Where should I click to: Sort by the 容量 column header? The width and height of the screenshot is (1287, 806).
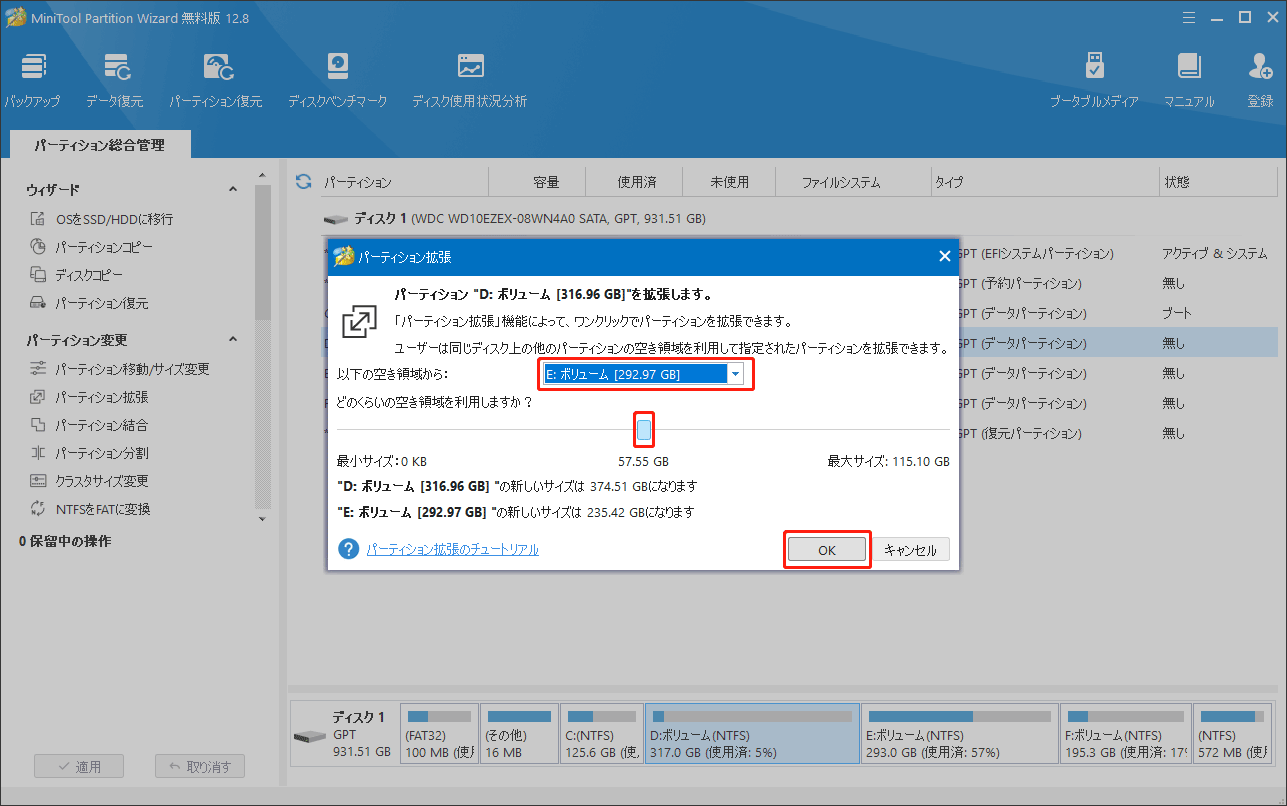[x=546, y=183]
